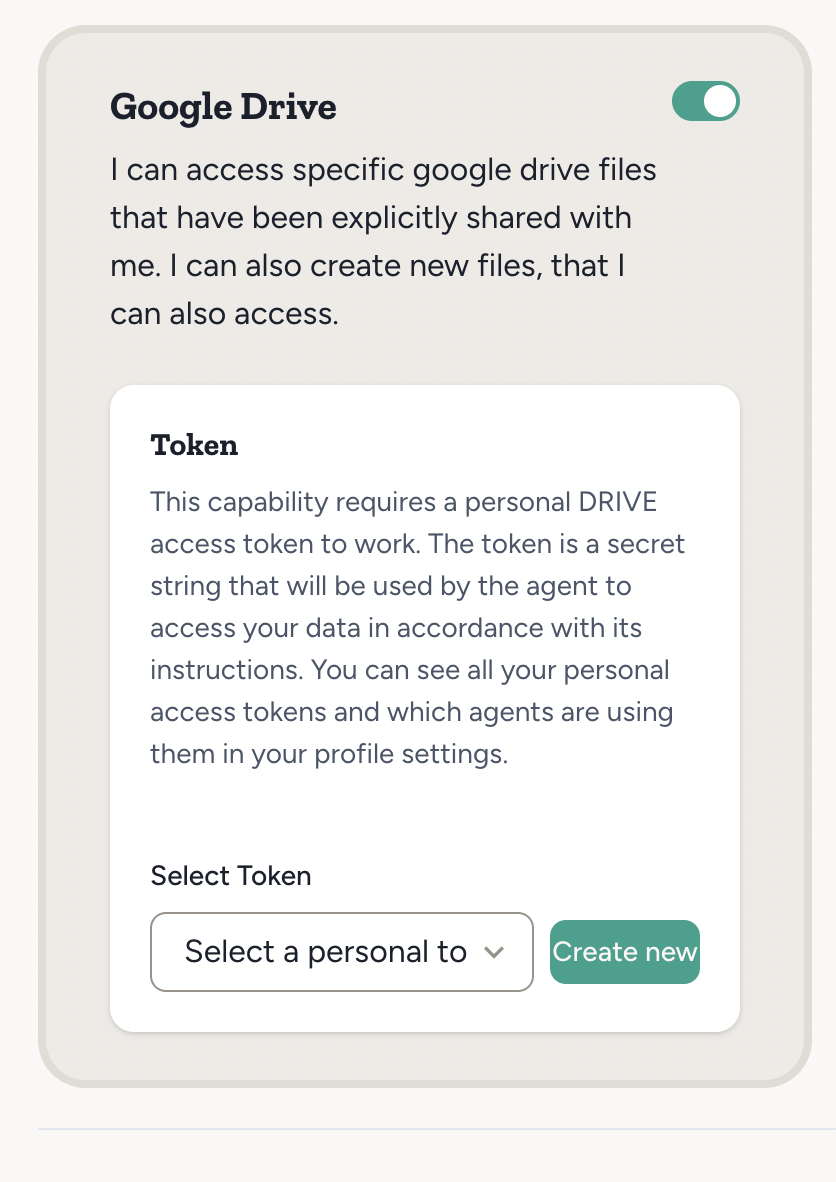This screenshot has width=836, height=1182.
Task: Disable the Google Drive capability toggle
Action: 705,101
